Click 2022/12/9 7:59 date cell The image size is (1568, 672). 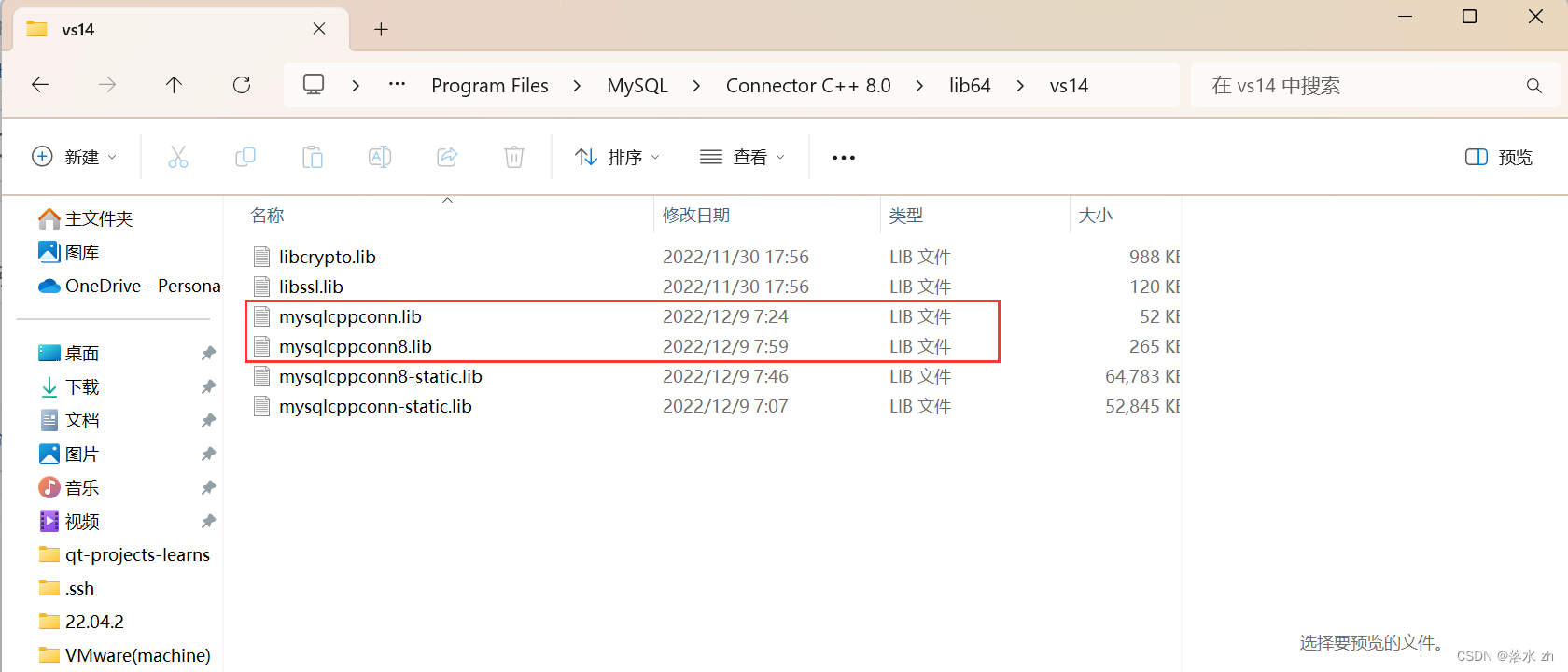[x=725, y=346]
